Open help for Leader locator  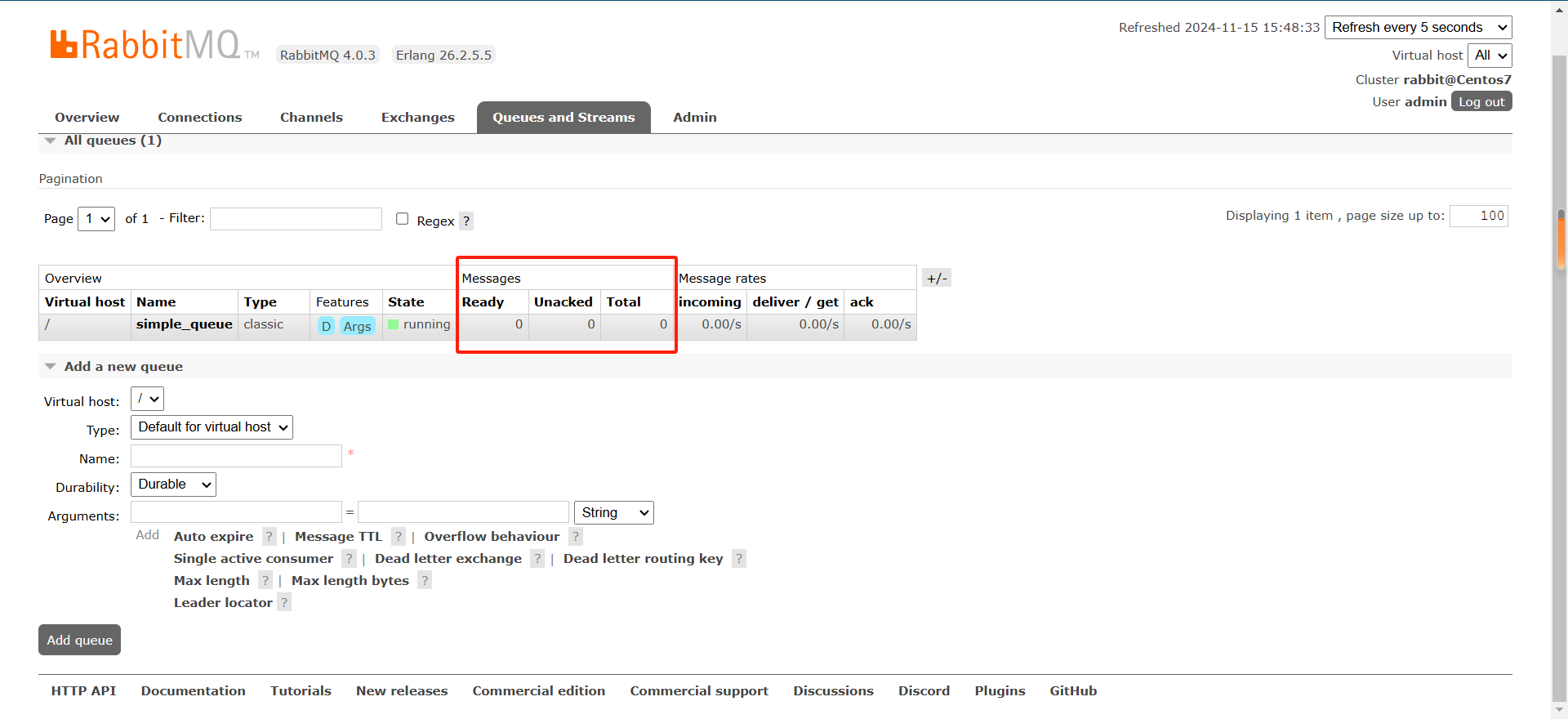click(284, 603)
